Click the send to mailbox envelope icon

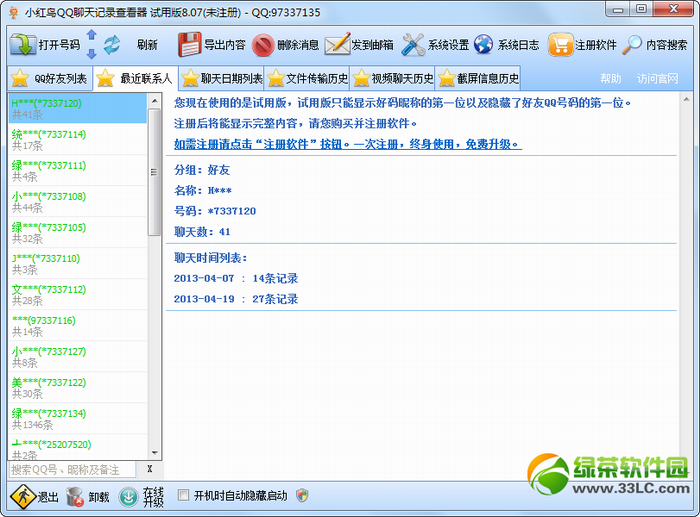pyautogui.click(x=338, y=44)
